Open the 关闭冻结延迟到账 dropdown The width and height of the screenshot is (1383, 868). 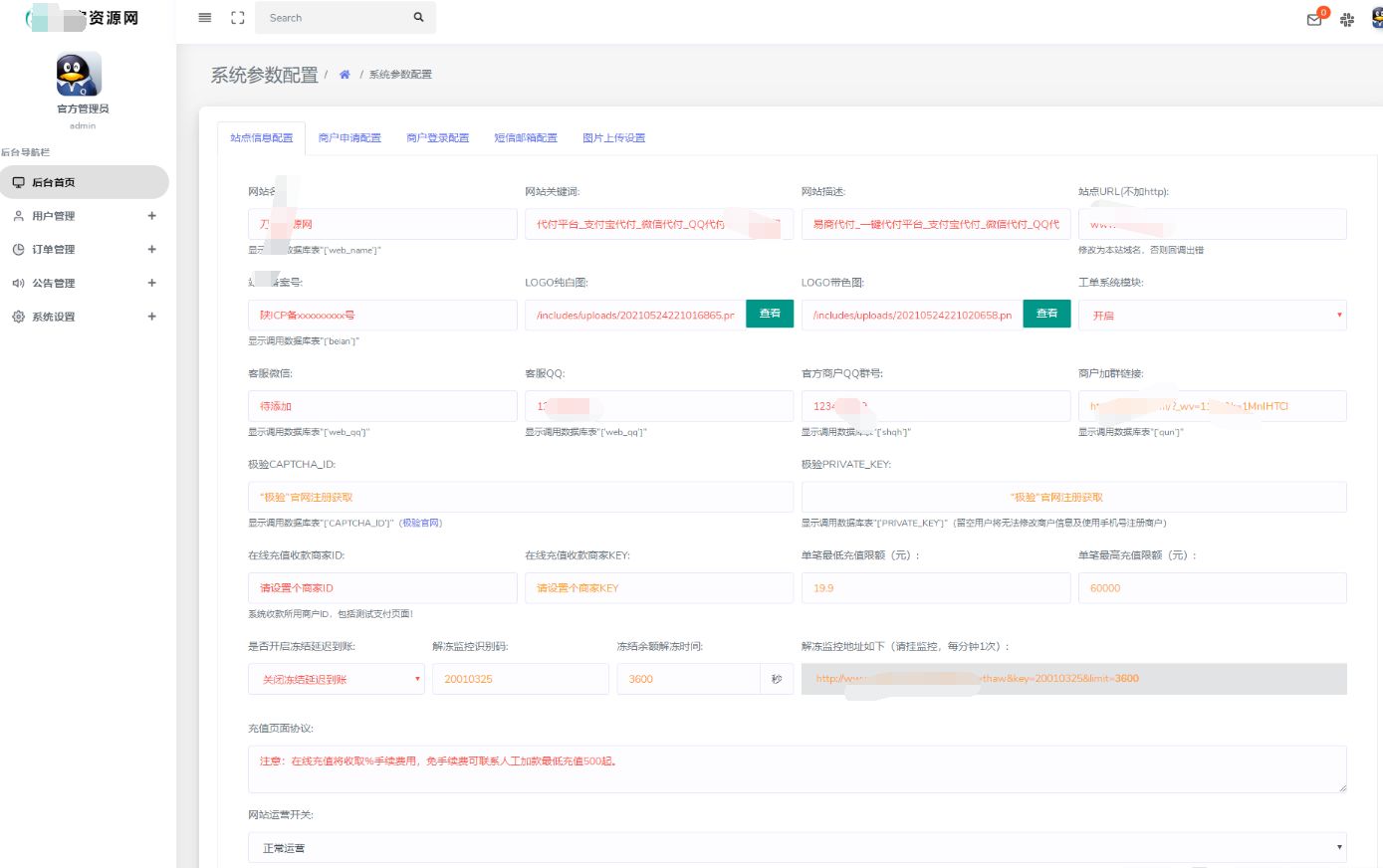coord(337,678)
